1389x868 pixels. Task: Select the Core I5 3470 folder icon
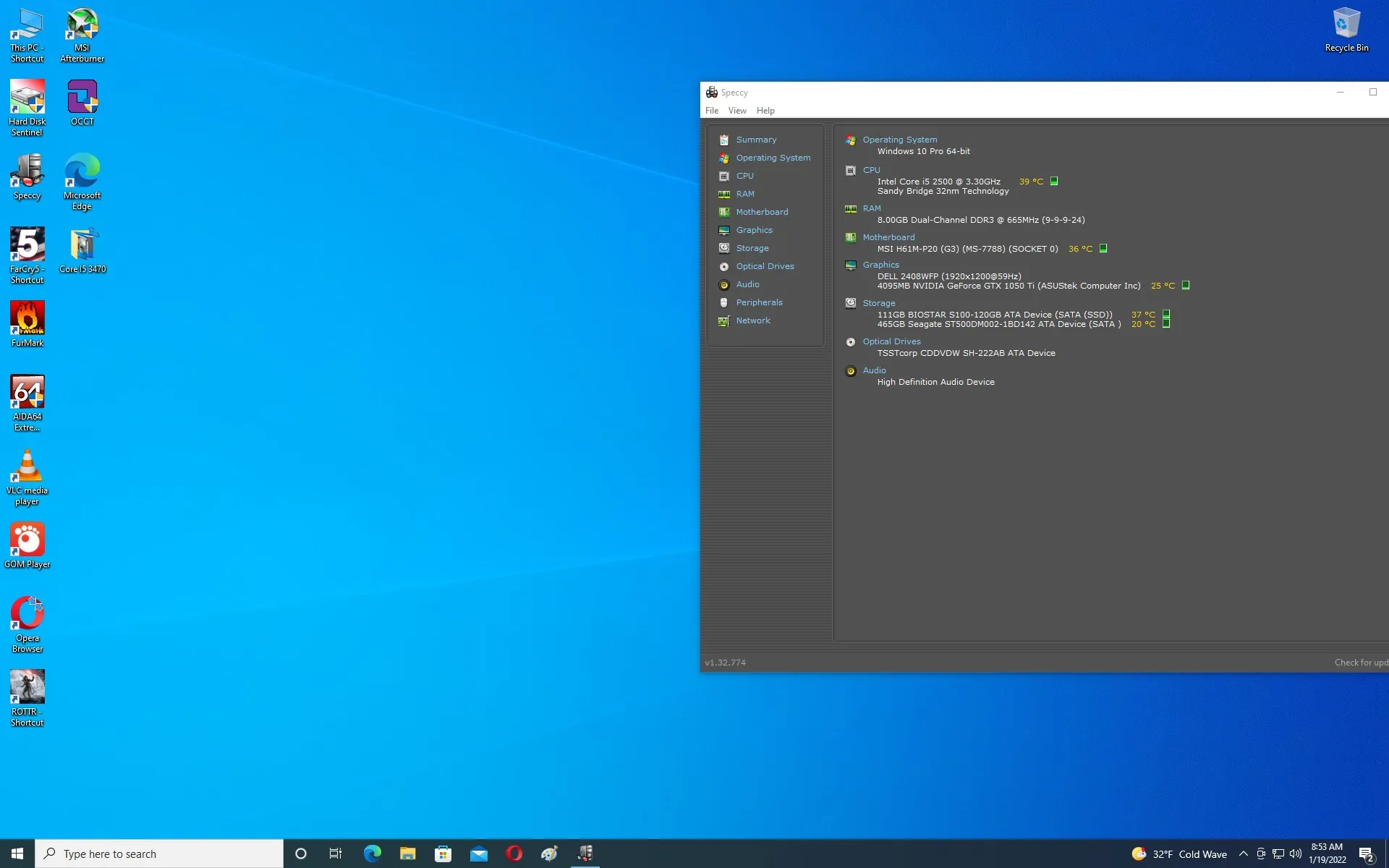82,250
